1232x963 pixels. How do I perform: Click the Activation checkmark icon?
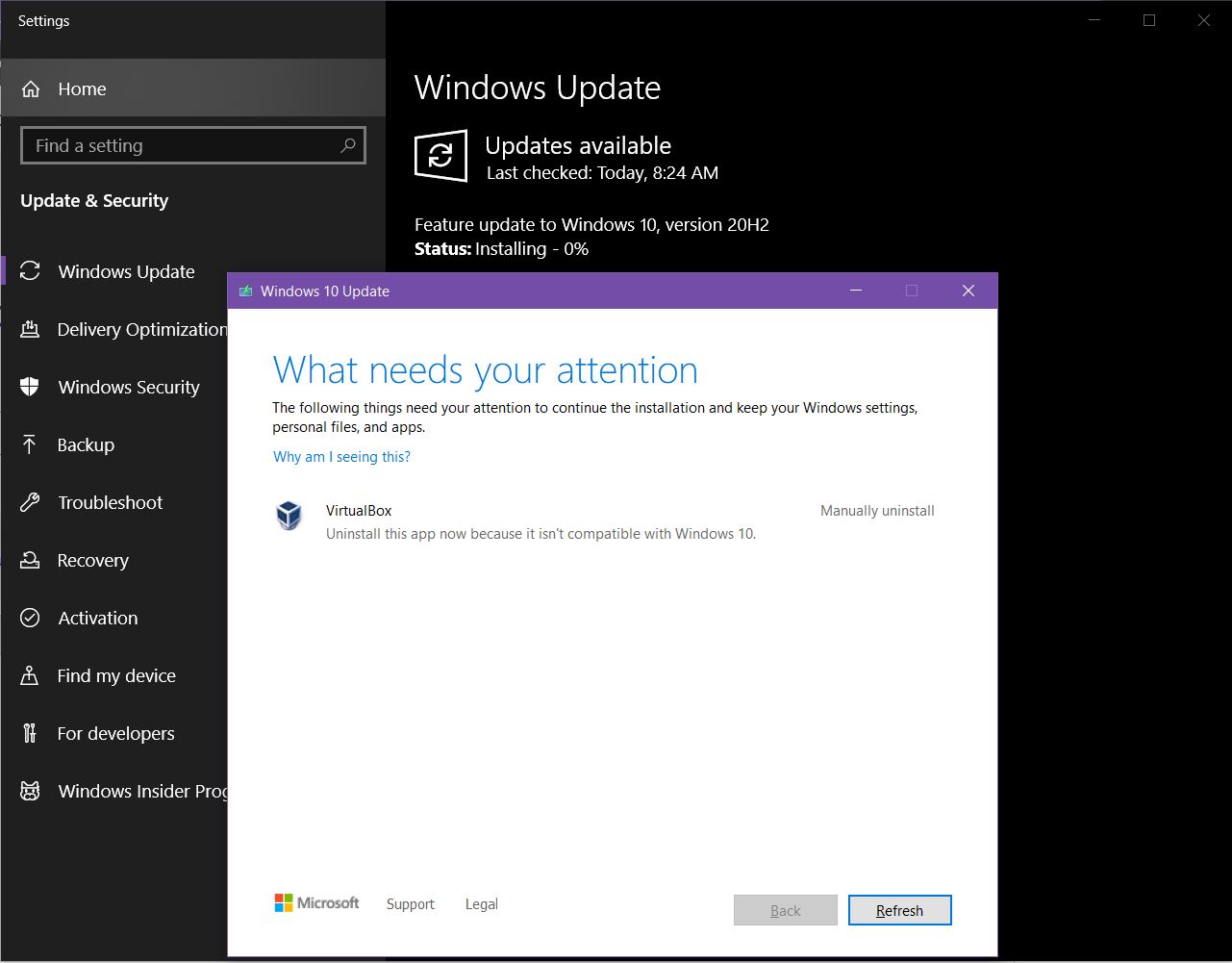pyautogui.click(x=30, y=618)
